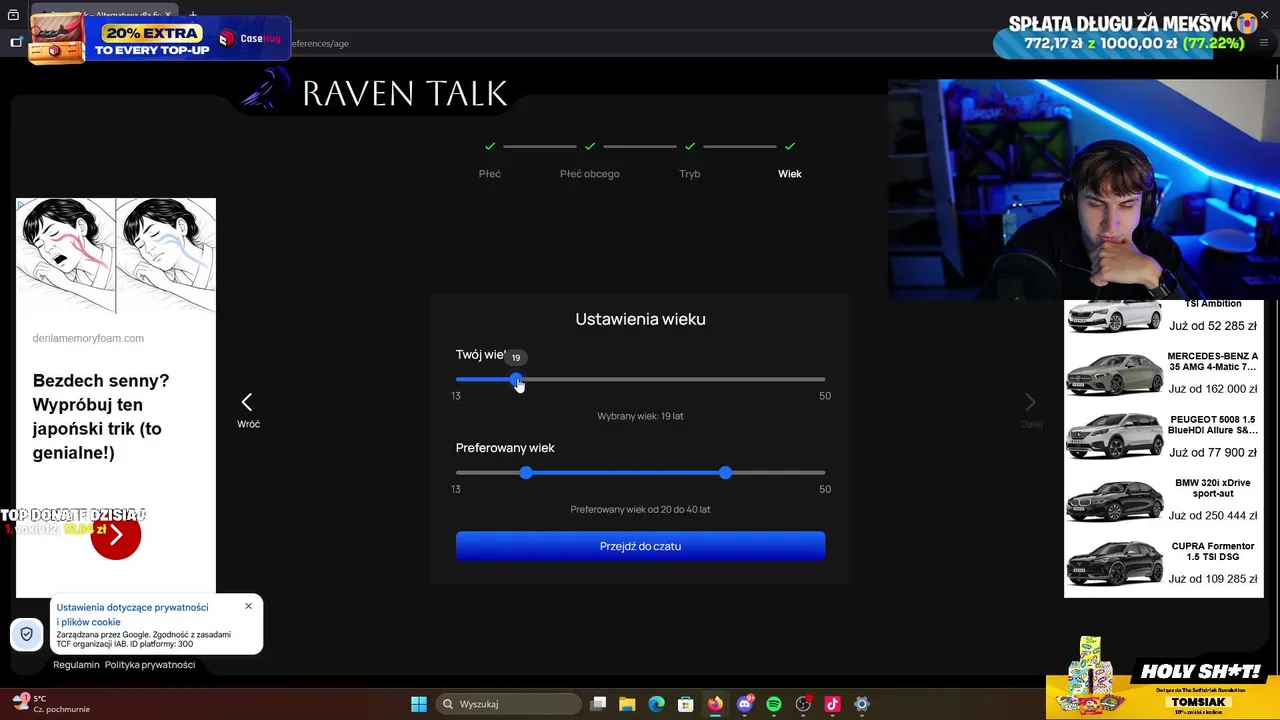Open OBS Studio from taskbar

pos(803,704)
